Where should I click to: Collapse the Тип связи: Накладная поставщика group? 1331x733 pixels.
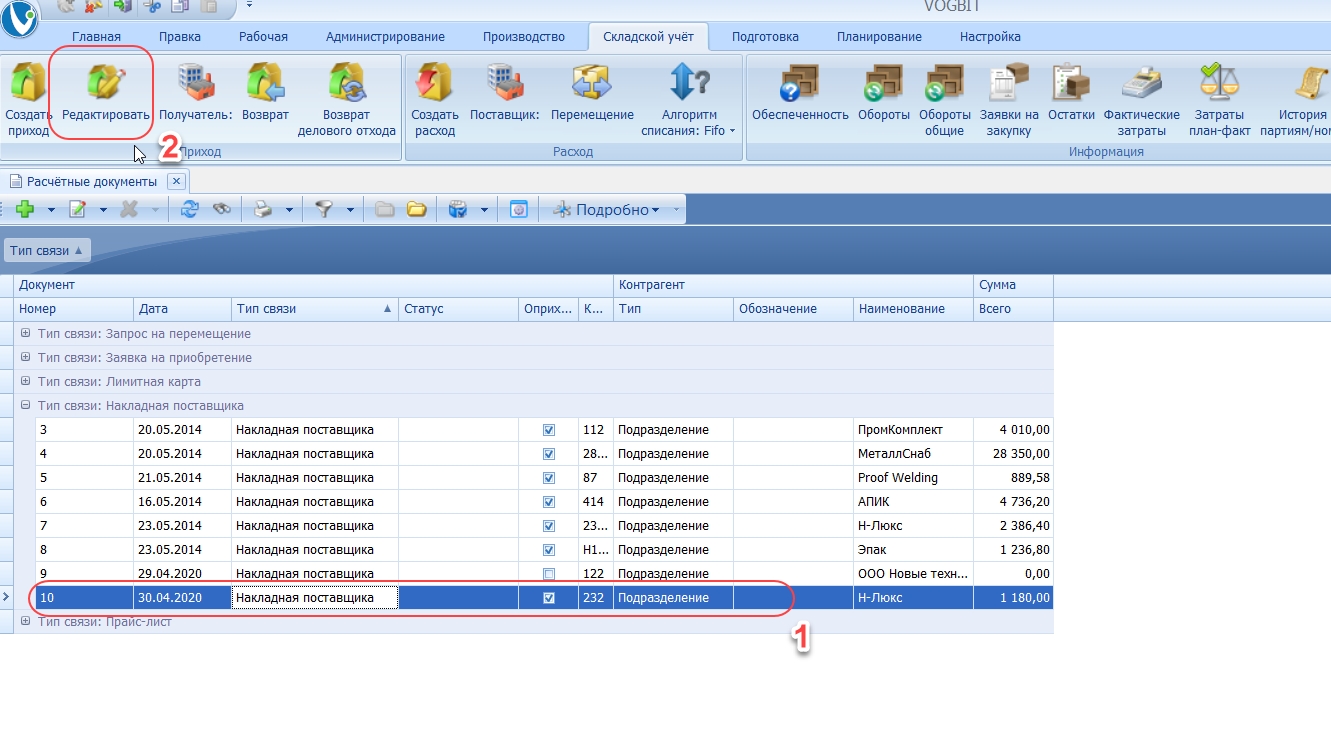coord(26,406)
